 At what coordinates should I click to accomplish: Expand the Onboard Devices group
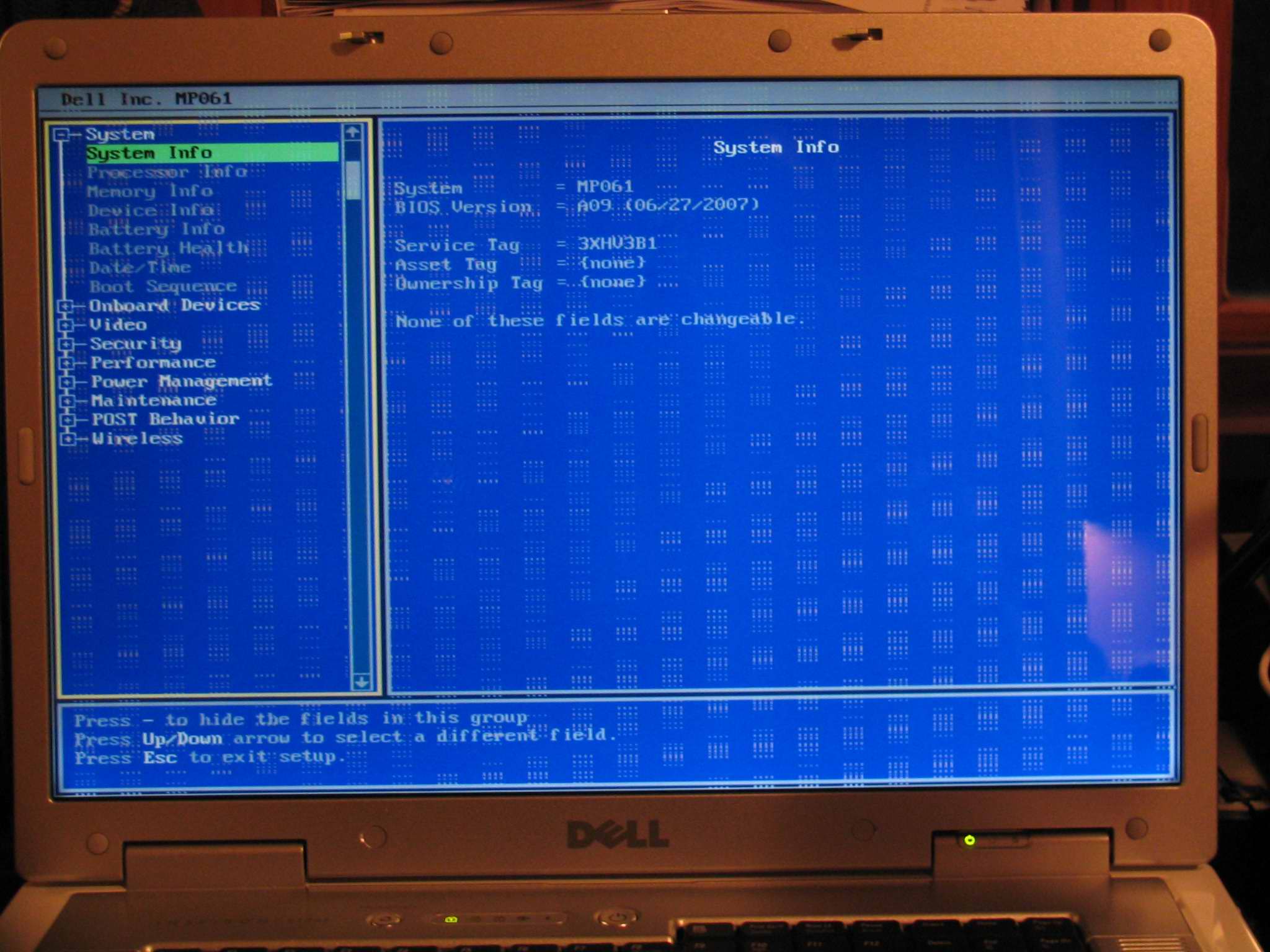pyautogui.click(x=66, y=306)
